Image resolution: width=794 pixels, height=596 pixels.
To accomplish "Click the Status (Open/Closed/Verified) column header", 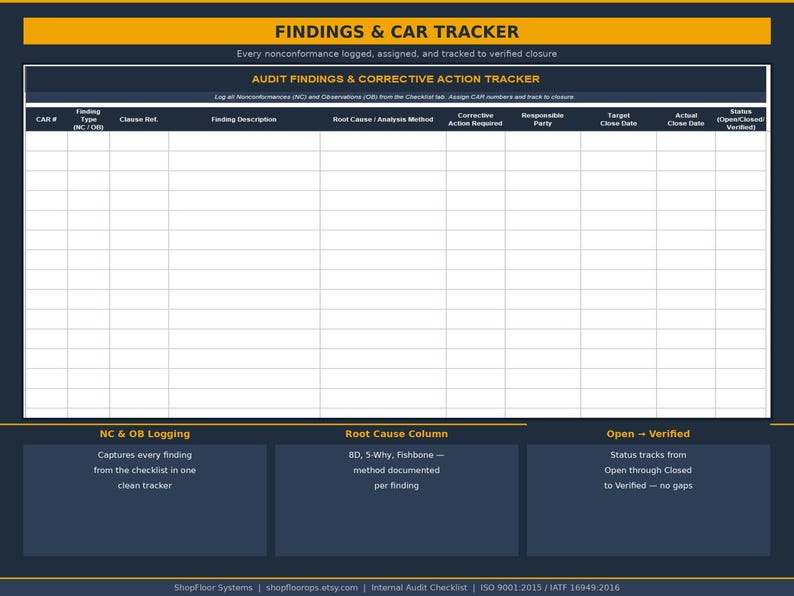I will click(x=740, y=120).
